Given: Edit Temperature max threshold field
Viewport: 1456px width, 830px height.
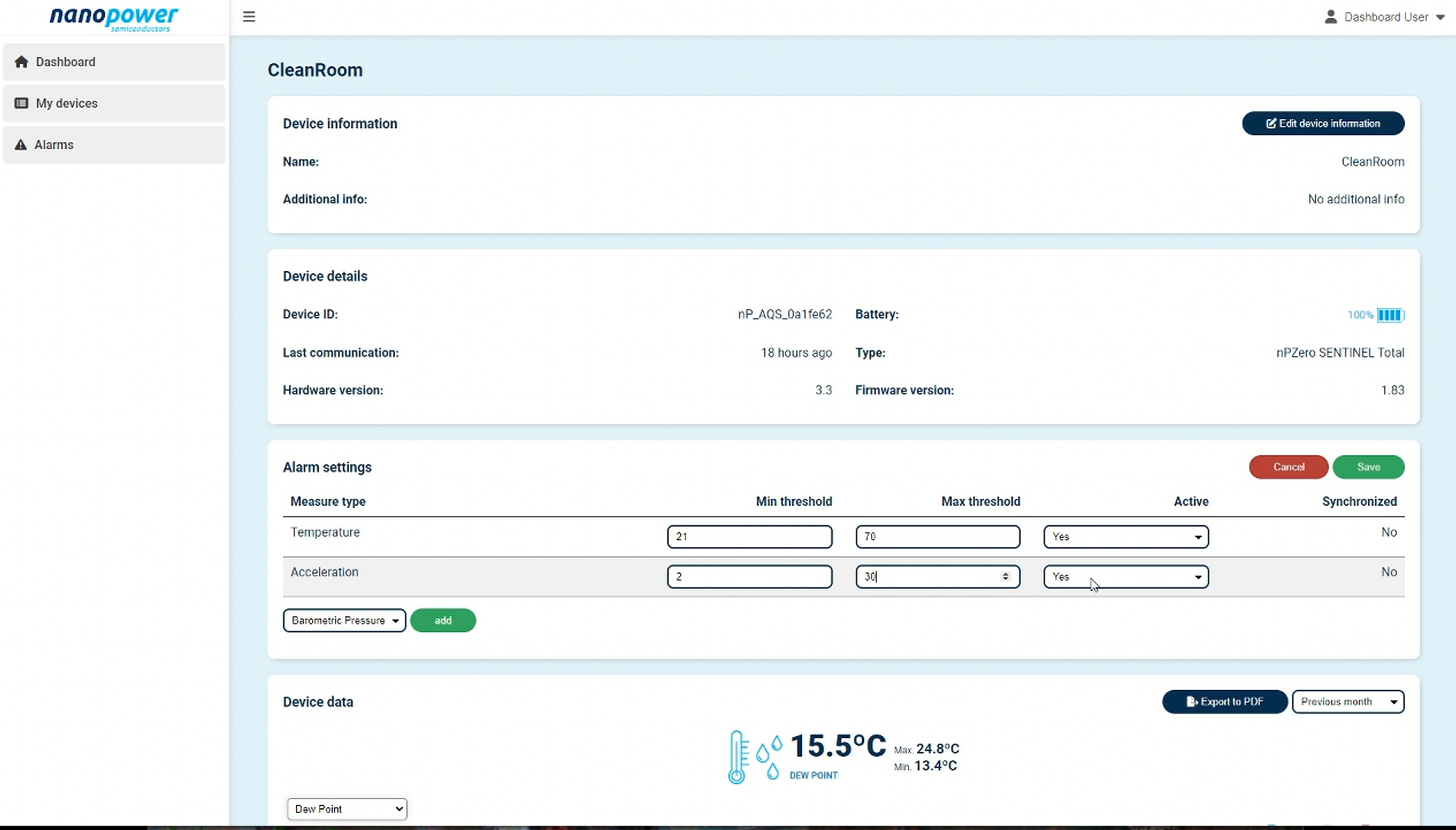Looking at the screenshot, I should [937, 537].
